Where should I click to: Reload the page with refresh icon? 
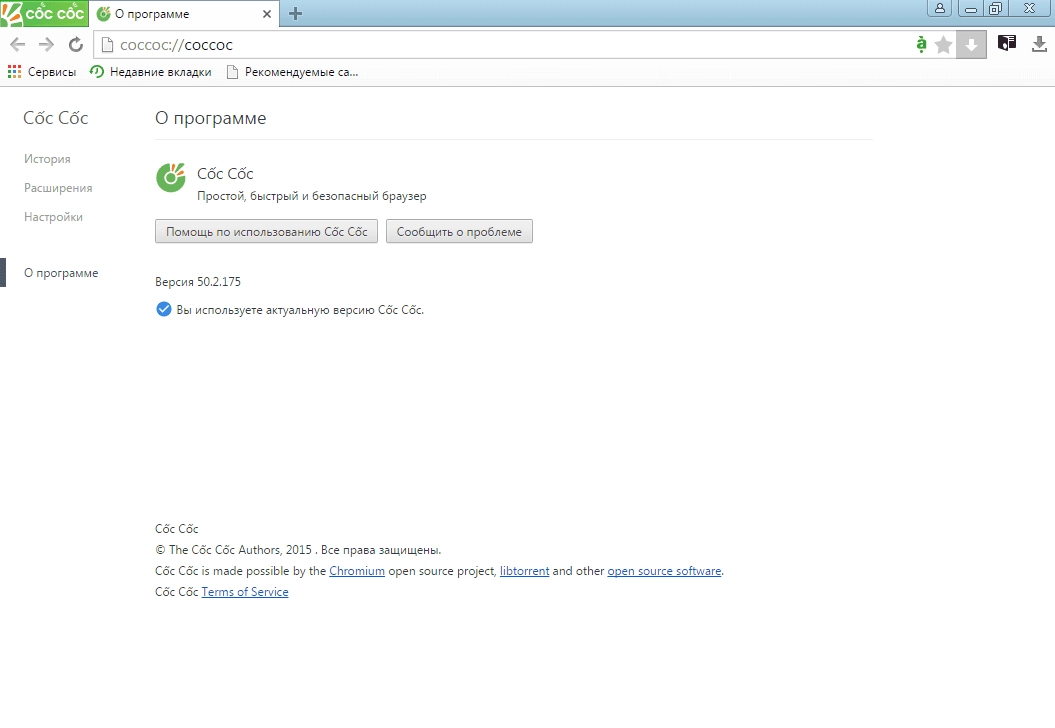coord(76,45)
